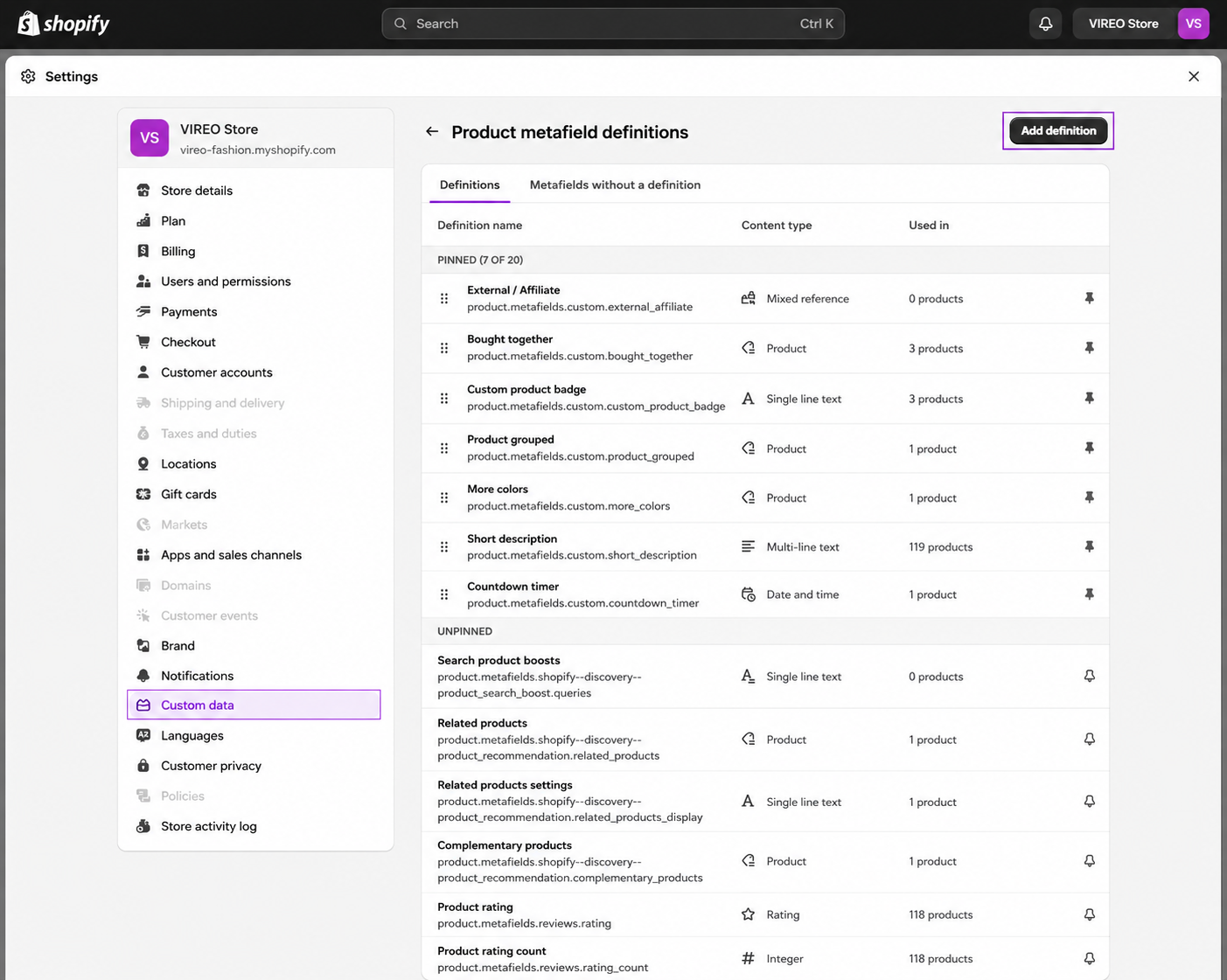Screen dimensions: 1227x980
Task: Click drag handle for Product grouped row
Action: [x=444, y=448]
